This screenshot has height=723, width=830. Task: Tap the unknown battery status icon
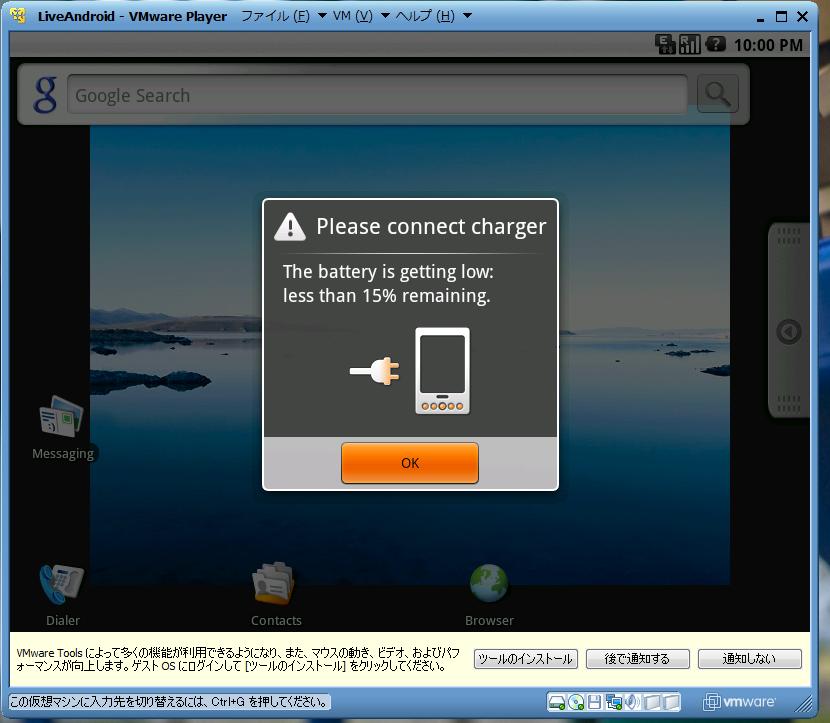pyautogui.click(x=715, y=43)
